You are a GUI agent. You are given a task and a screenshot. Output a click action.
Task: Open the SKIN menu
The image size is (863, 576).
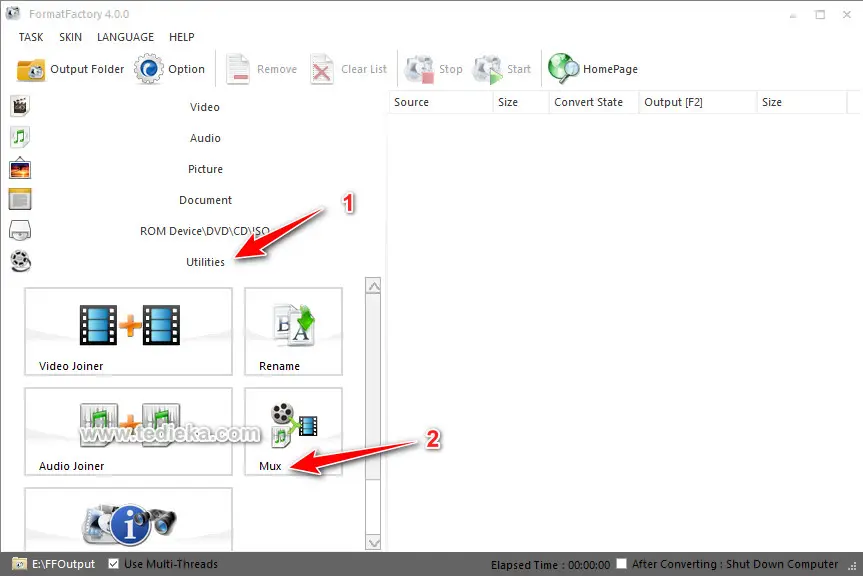coord(70,37)
